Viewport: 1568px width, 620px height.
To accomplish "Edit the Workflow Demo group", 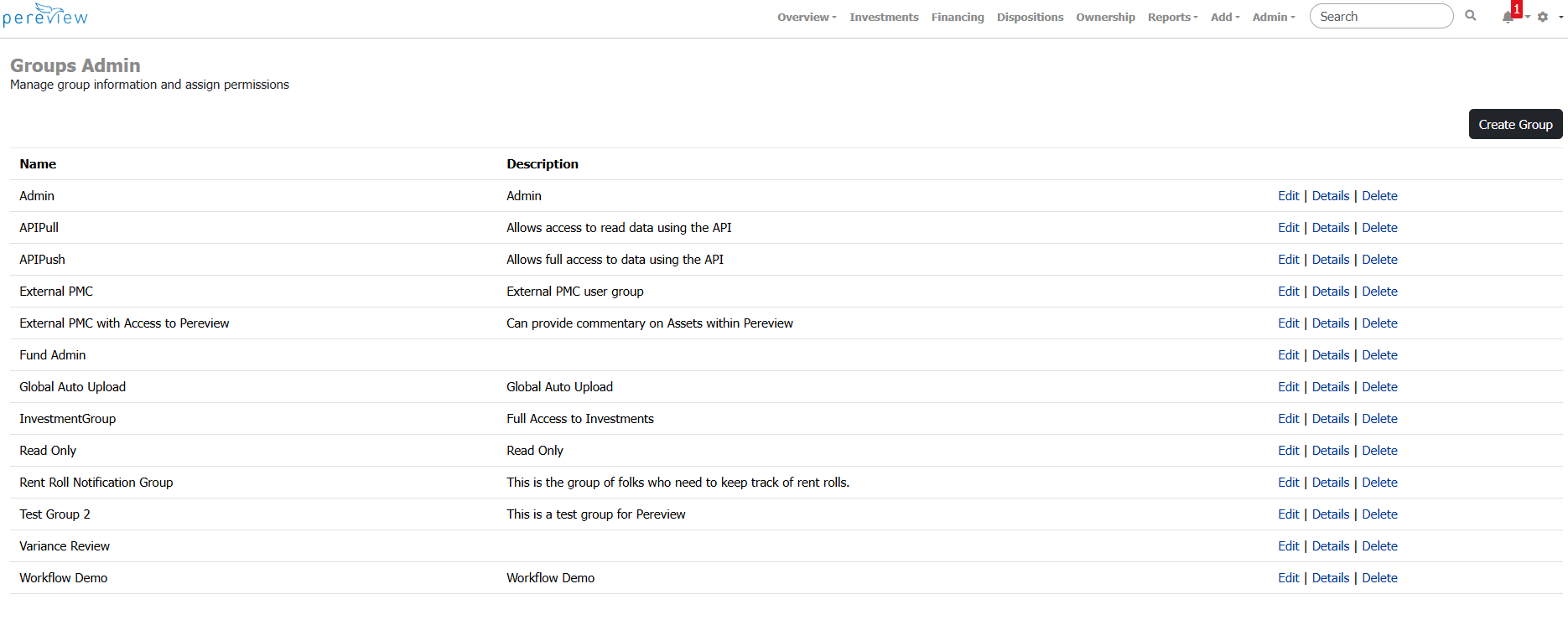I will (x=1288, y=578).
